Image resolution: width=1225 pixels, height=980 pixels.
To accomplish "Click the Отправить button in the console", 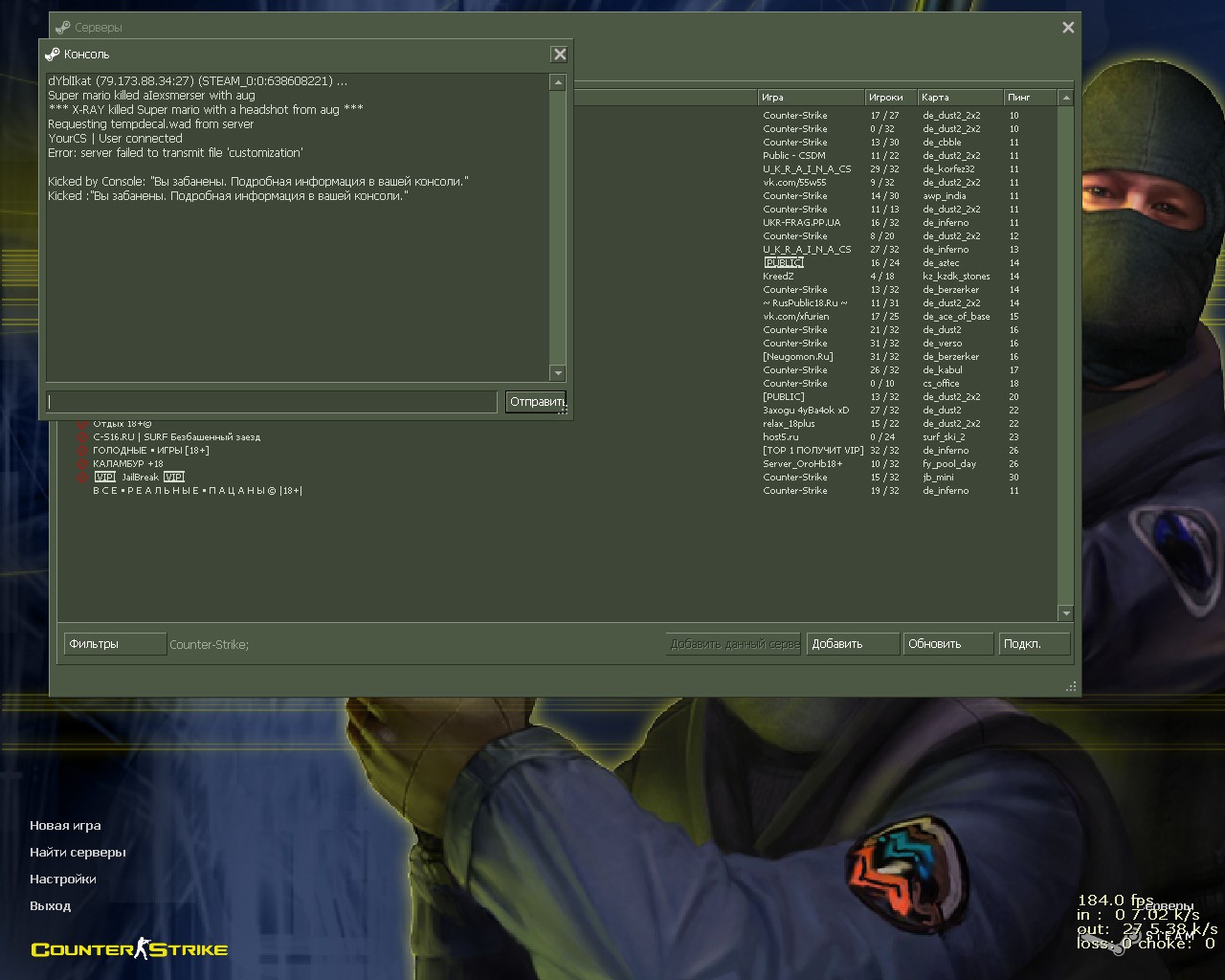I will (x=536, y=402).
